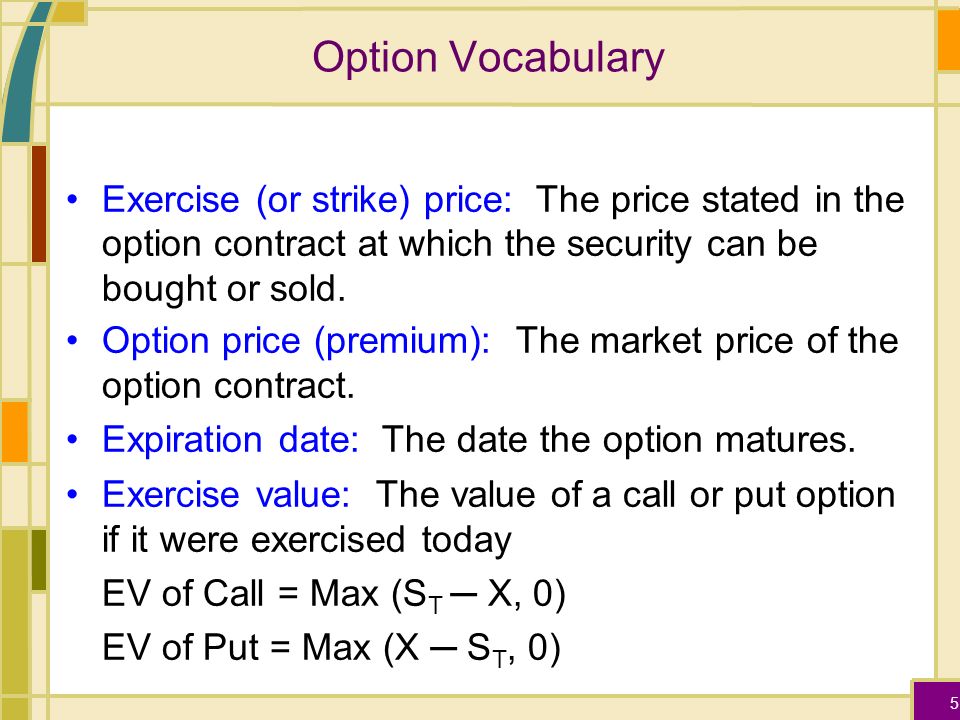Click the bullet before Exercise value
Image resolution: width=960 pixels, height=720 pixels.
[73, 495]
